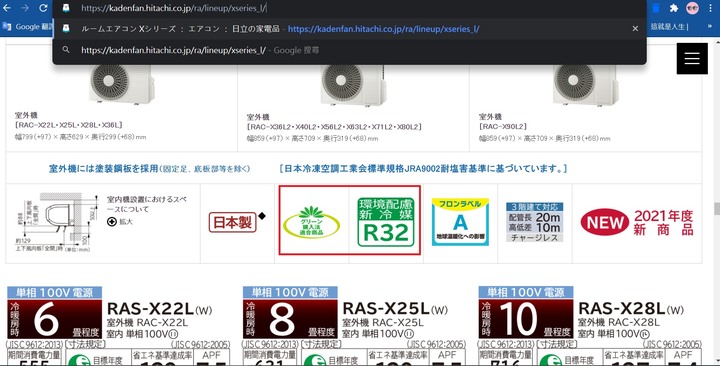Click the 幅799(+97)×高さ629 dimension text
The width and height of the screenshot is (720, 366).
tap(81, 137)
